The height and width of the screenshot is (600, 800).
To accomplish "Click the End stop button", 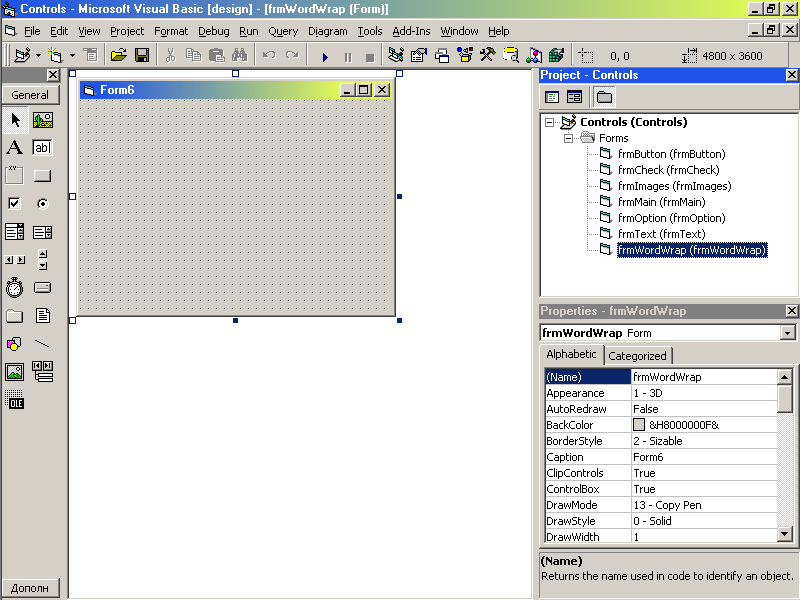I will pos(370,56).
